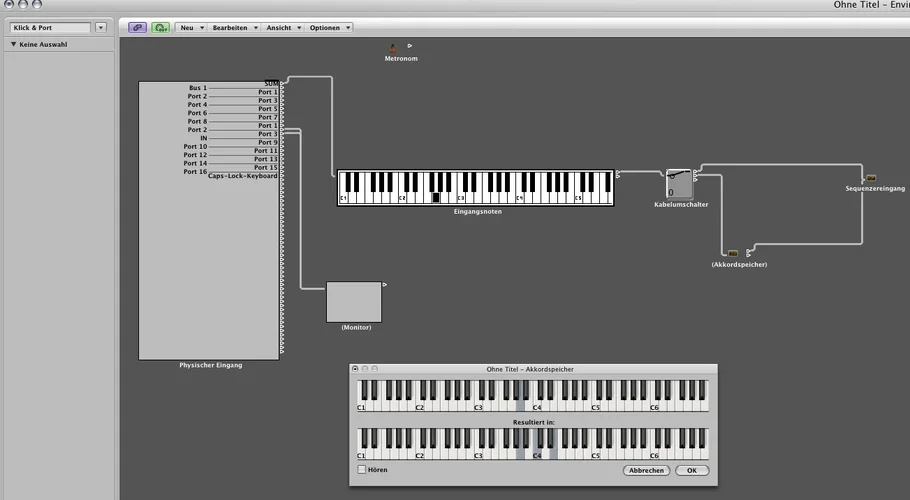910x500 pixels.
Task: Click the Akkordspeicher dialog zoom button
Action: click(374, 368)
